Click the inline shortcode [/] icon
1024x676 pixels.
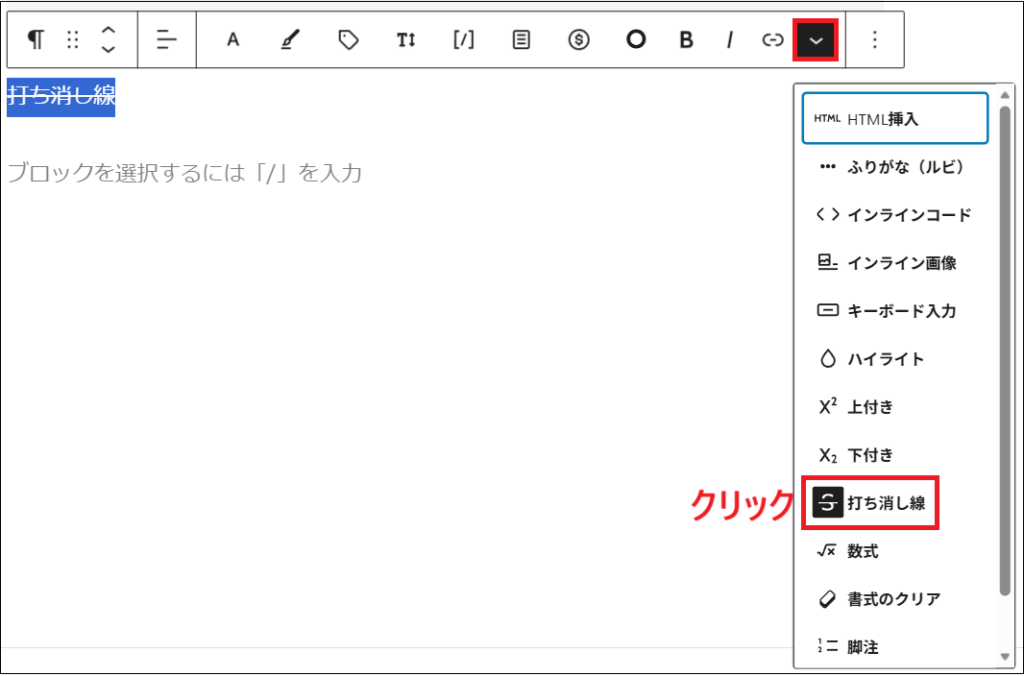[x=462, y=39]
